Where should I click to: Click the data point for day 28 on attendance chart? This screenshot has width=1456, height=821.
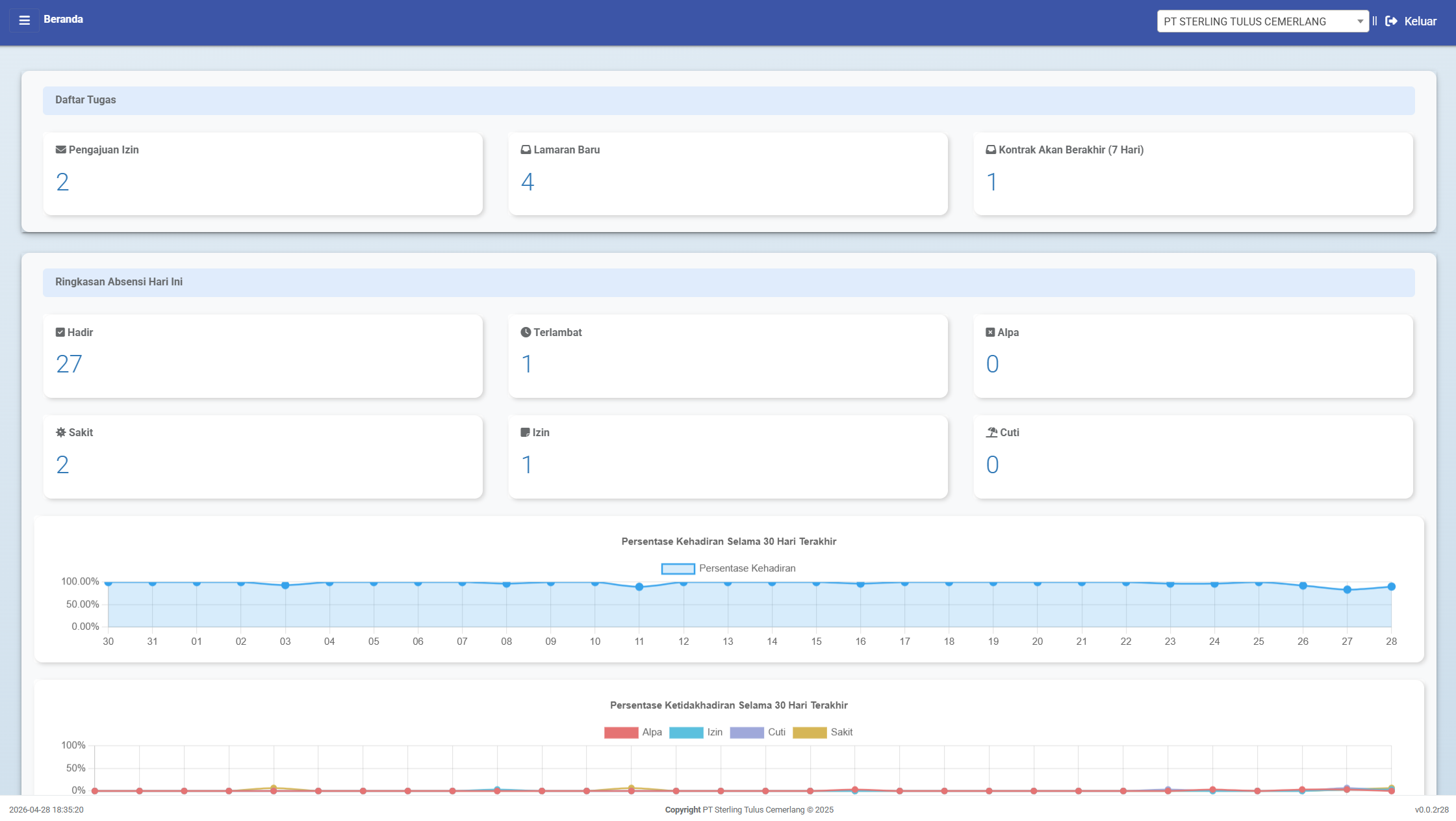[x=1391, y=586]
